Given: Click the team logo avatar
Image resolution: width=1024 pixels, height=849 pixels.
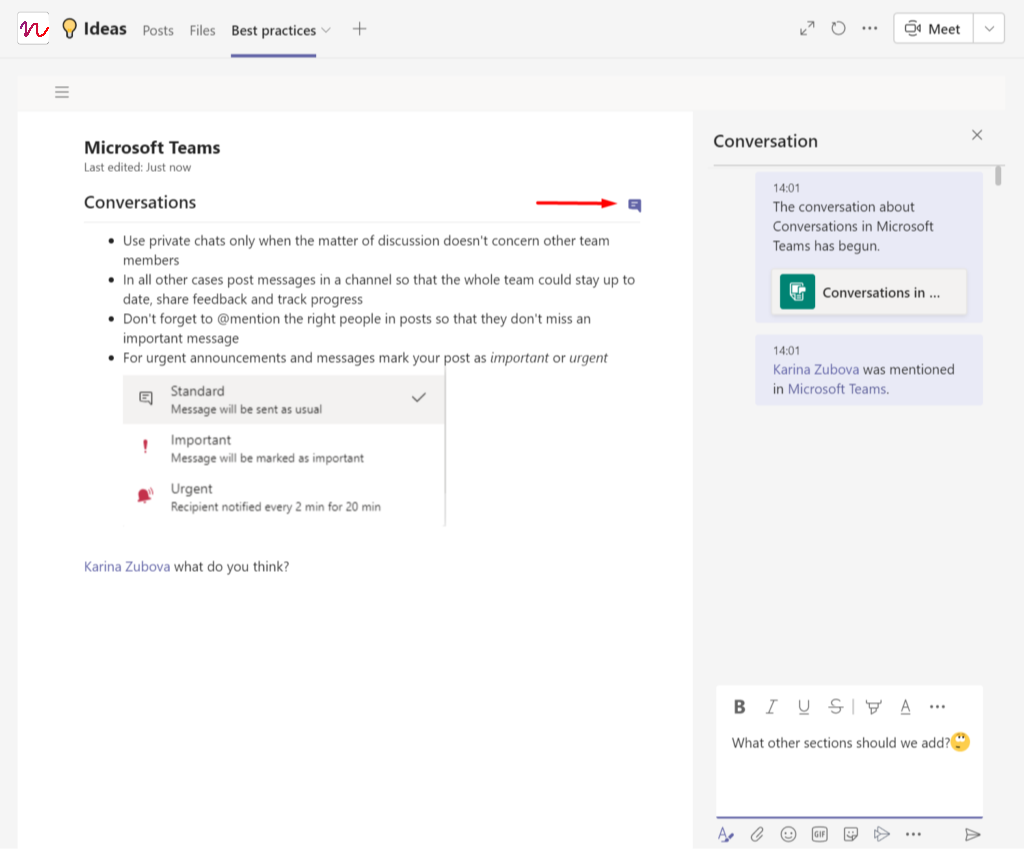Looking at the screenshot, I should pyautogui.click(x=33, y=29).
